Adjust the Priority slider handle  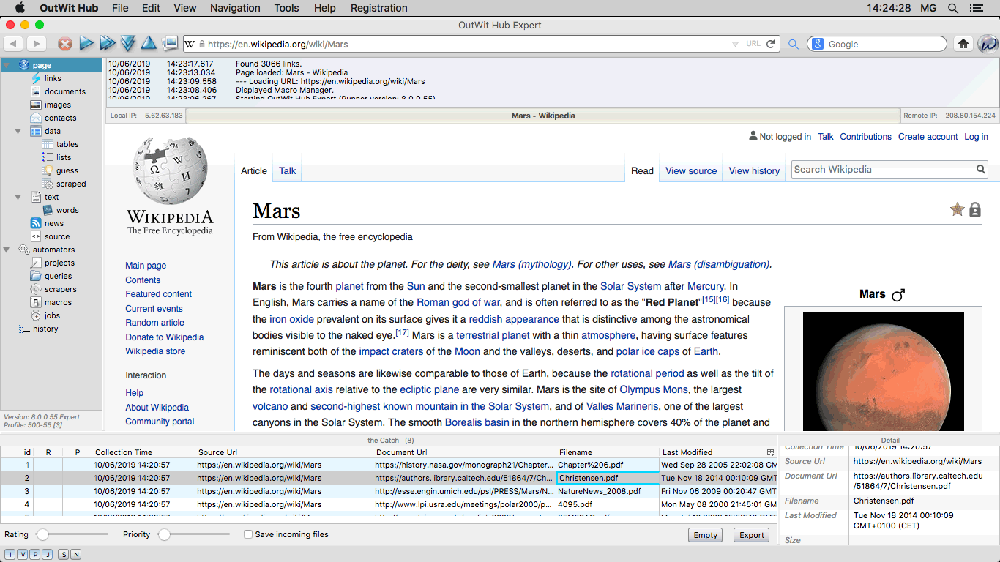165,535
